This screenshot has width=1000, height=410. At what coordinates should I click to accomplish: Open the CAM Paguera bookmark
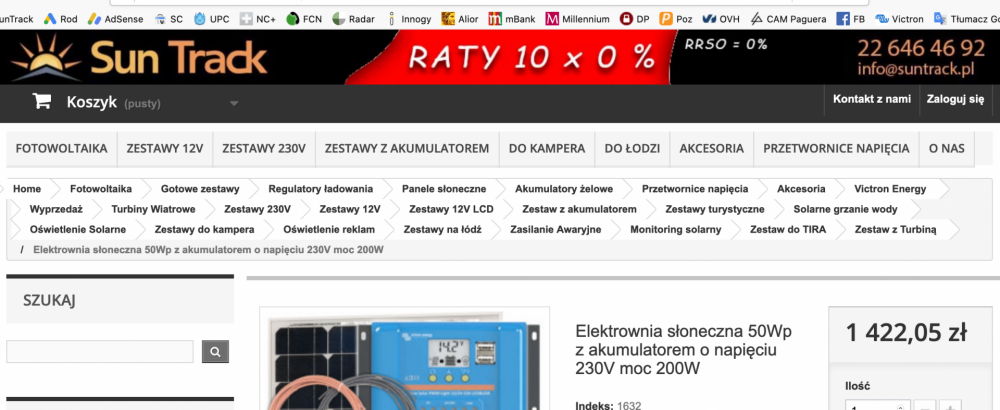(x=788, y=19)
